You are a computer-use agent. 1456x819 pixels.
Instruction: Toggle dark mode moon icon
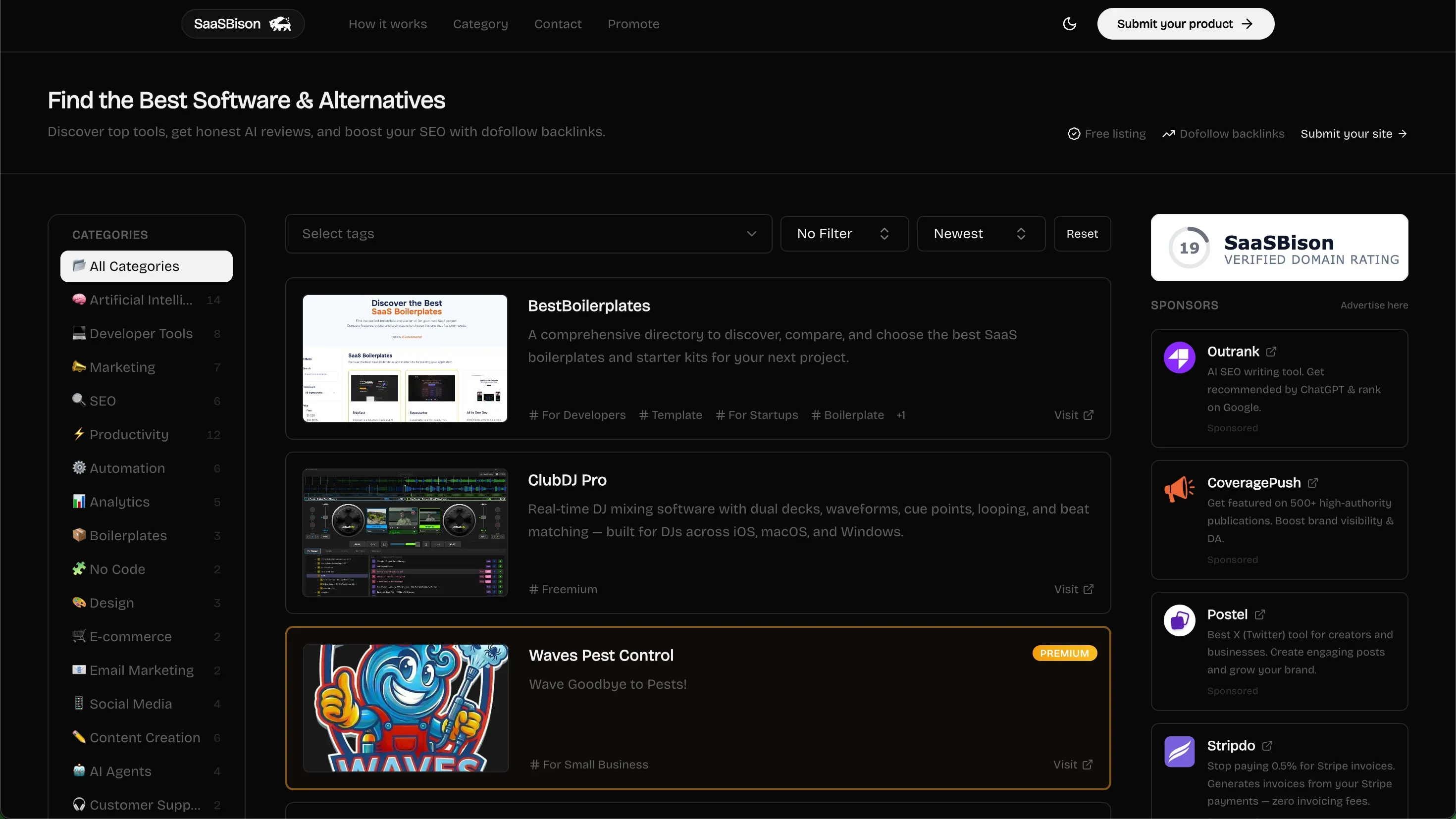pos(1069,24)
